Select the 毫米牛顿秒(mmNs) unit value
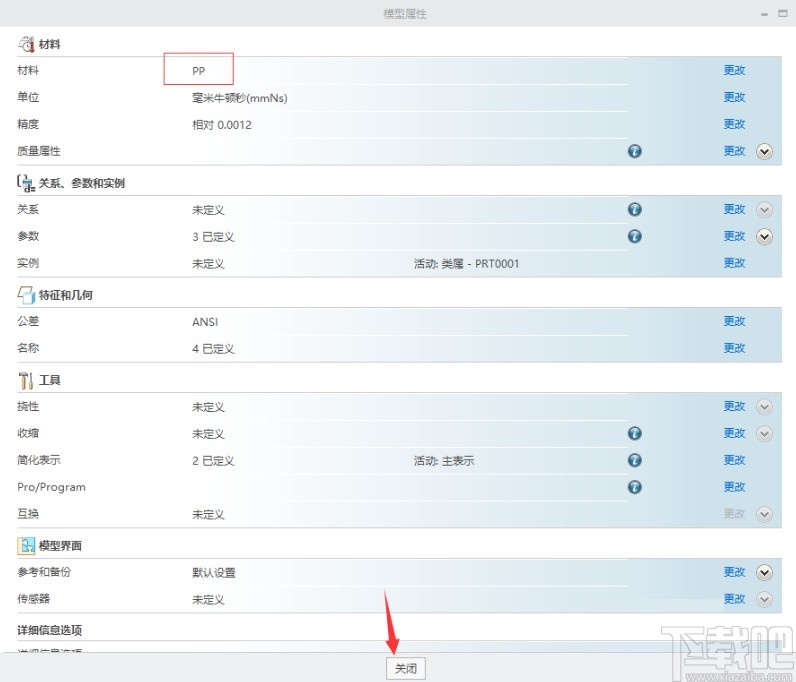796x682 pixels. (240, 98)
